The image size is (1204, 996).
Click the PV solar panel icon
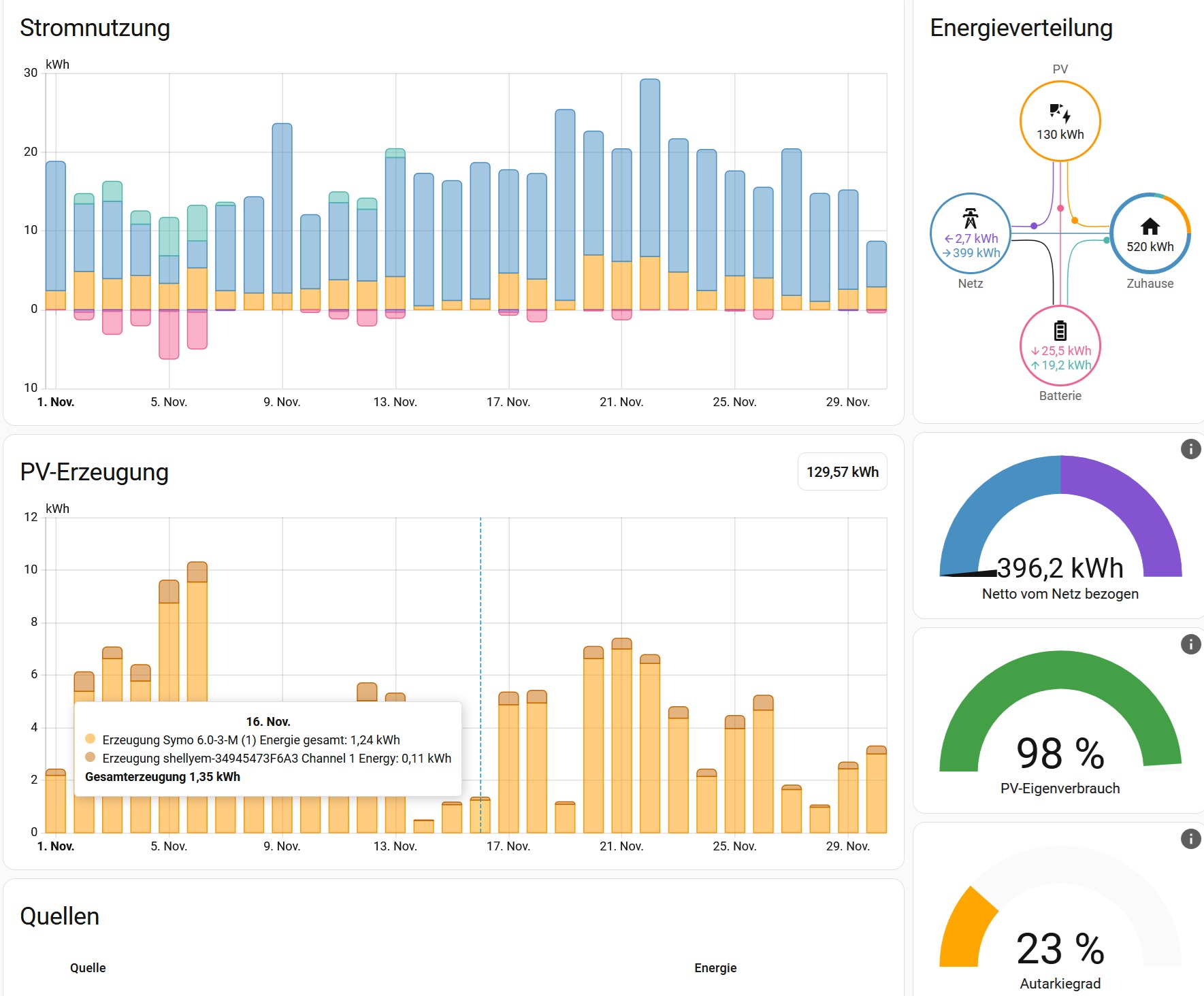coord(1060,112)
